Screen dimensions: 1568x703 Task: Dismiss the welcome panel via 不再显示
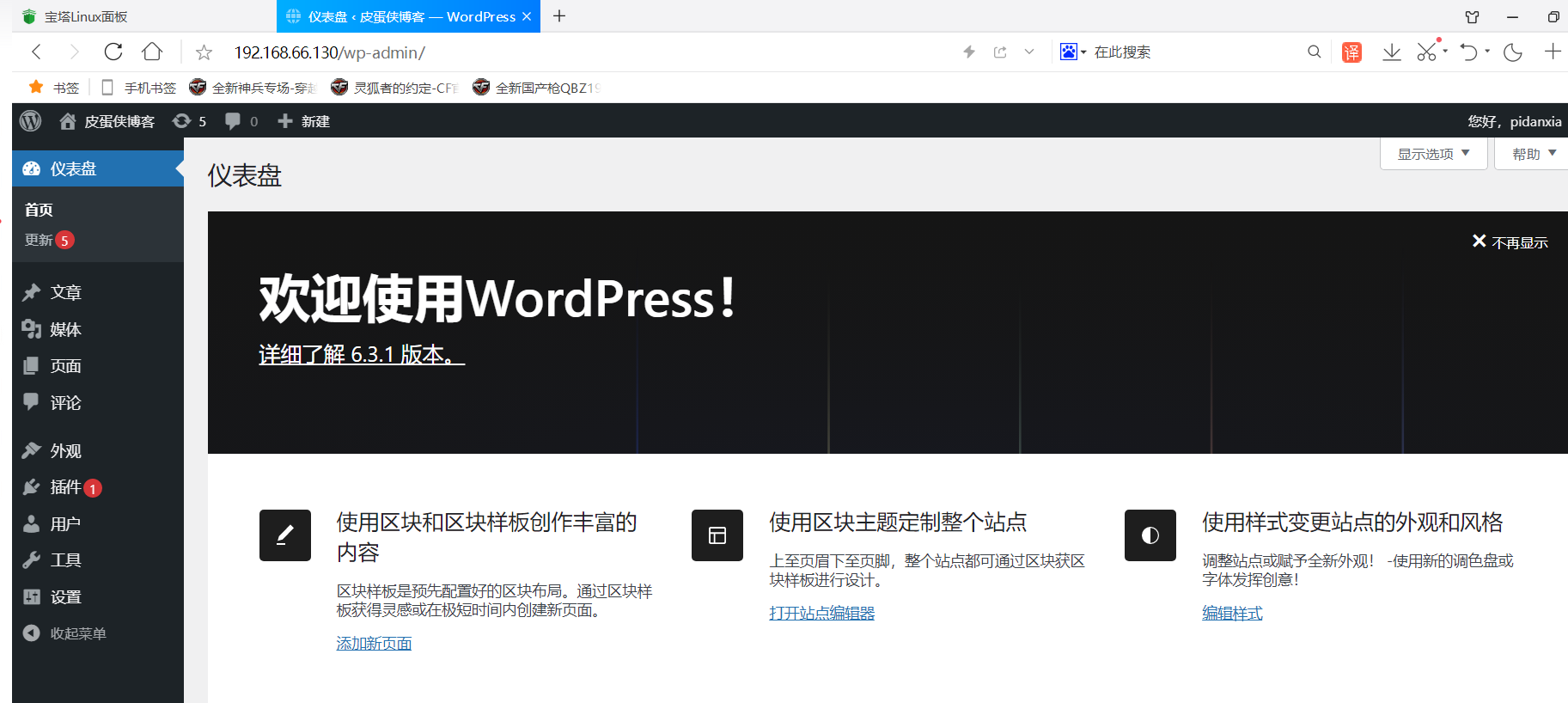pos(1510,242)
